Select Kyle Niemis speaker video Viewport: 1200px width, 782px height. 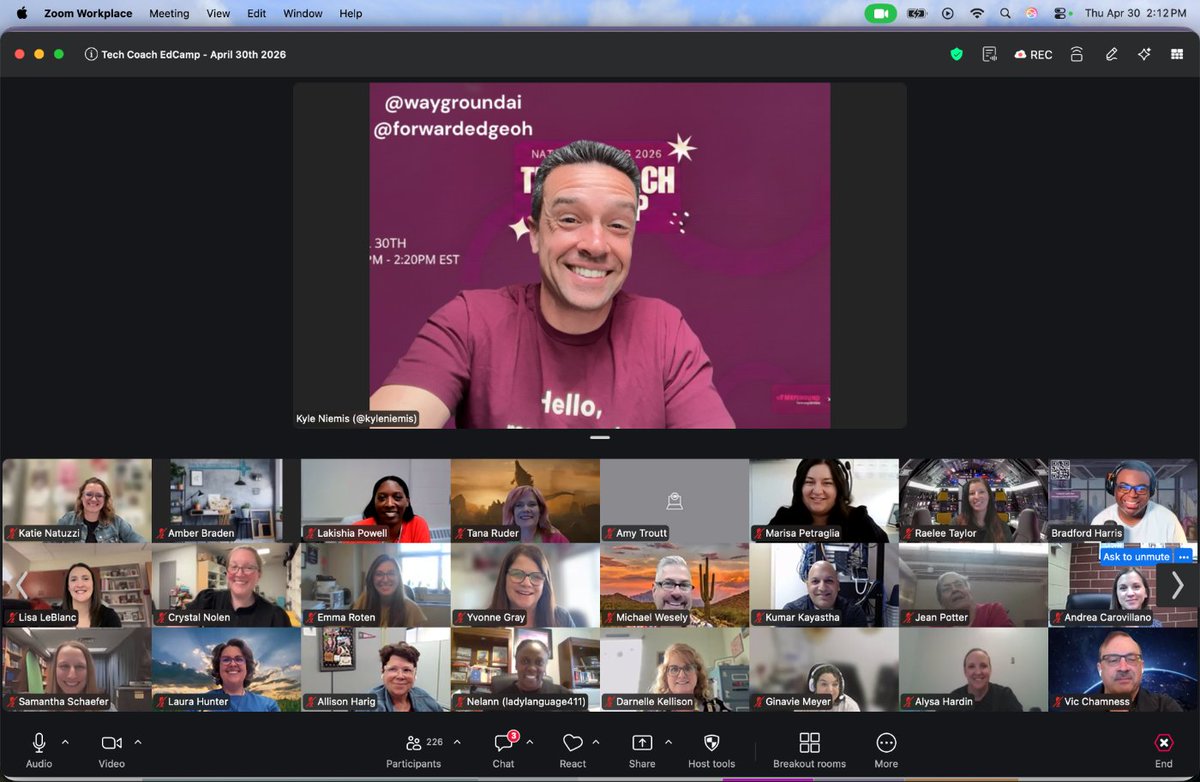point(600,255)
